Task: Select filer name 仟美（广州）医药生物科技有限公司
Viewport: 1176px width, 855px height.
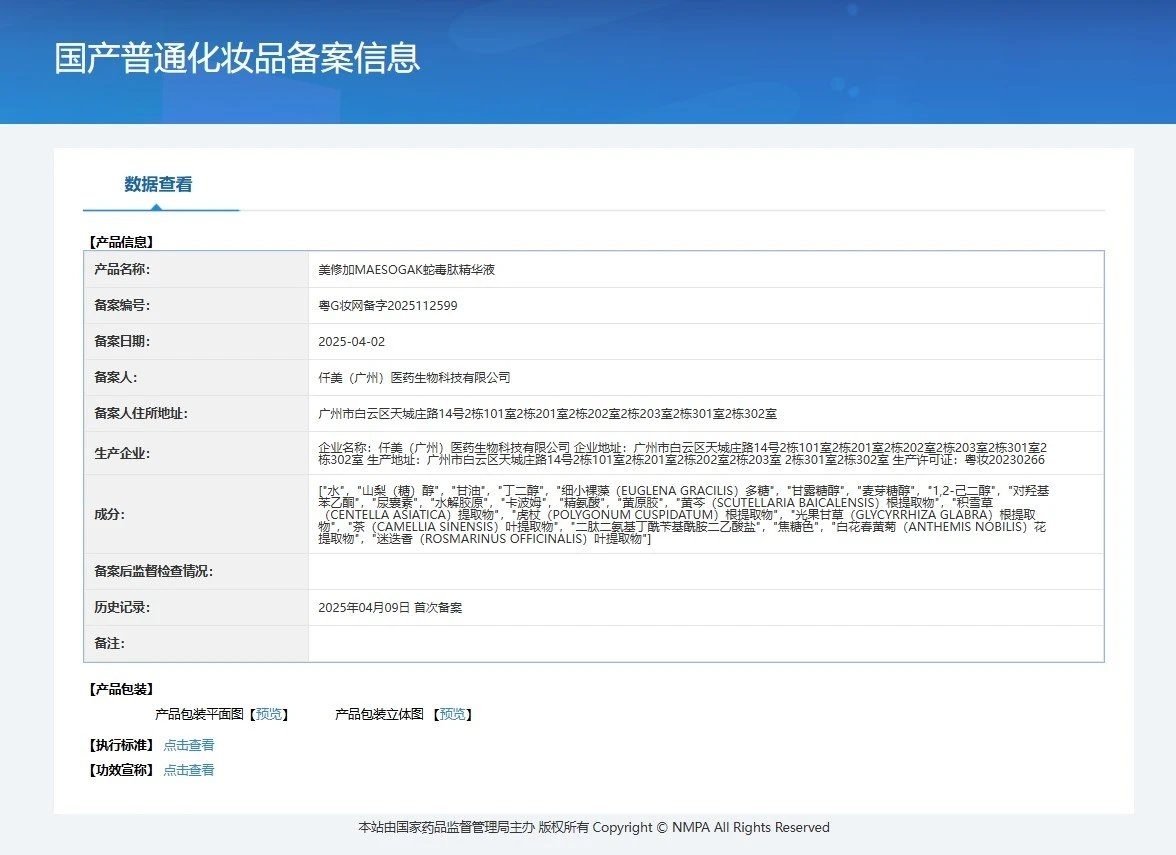Action: [x=414, y=377]
